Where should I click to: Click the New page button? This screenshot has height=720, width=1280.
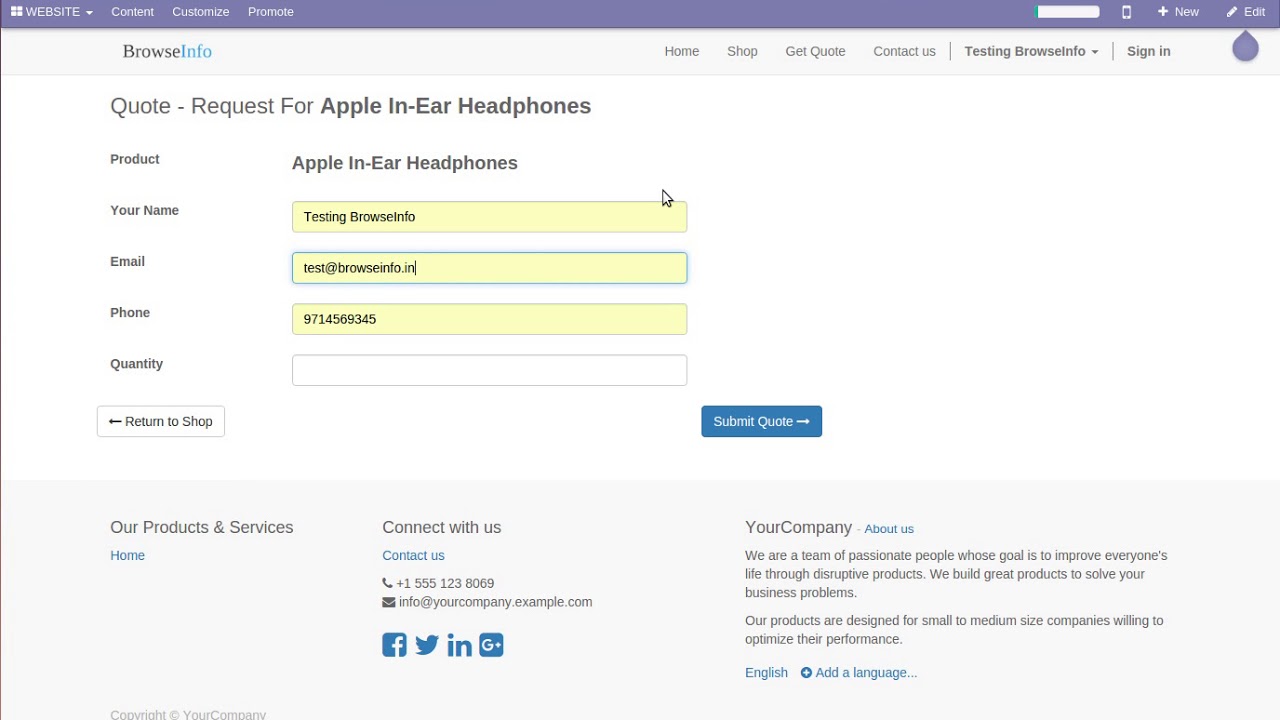tap(1178, 12)
